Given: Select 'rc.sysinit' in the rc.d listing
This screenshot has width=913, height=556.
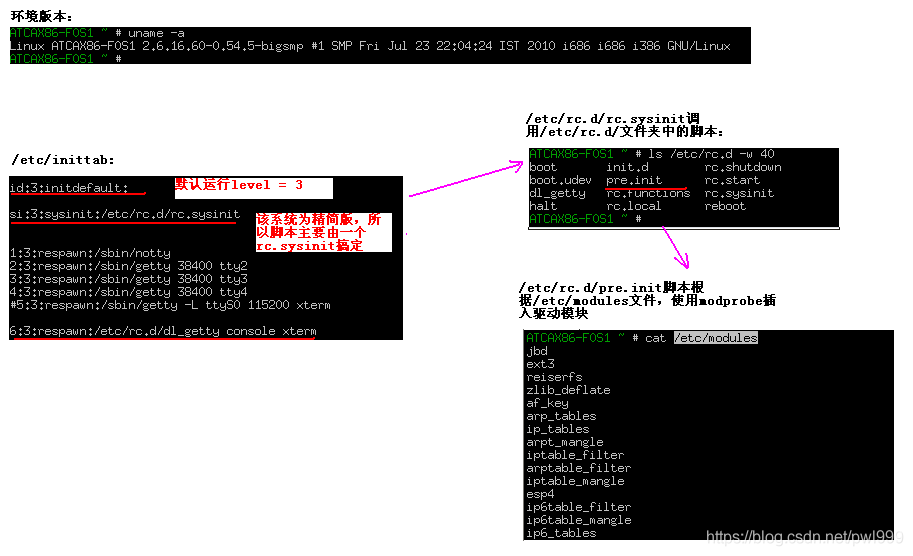Looking at the screenshot, I should click(x=739, y=193).
